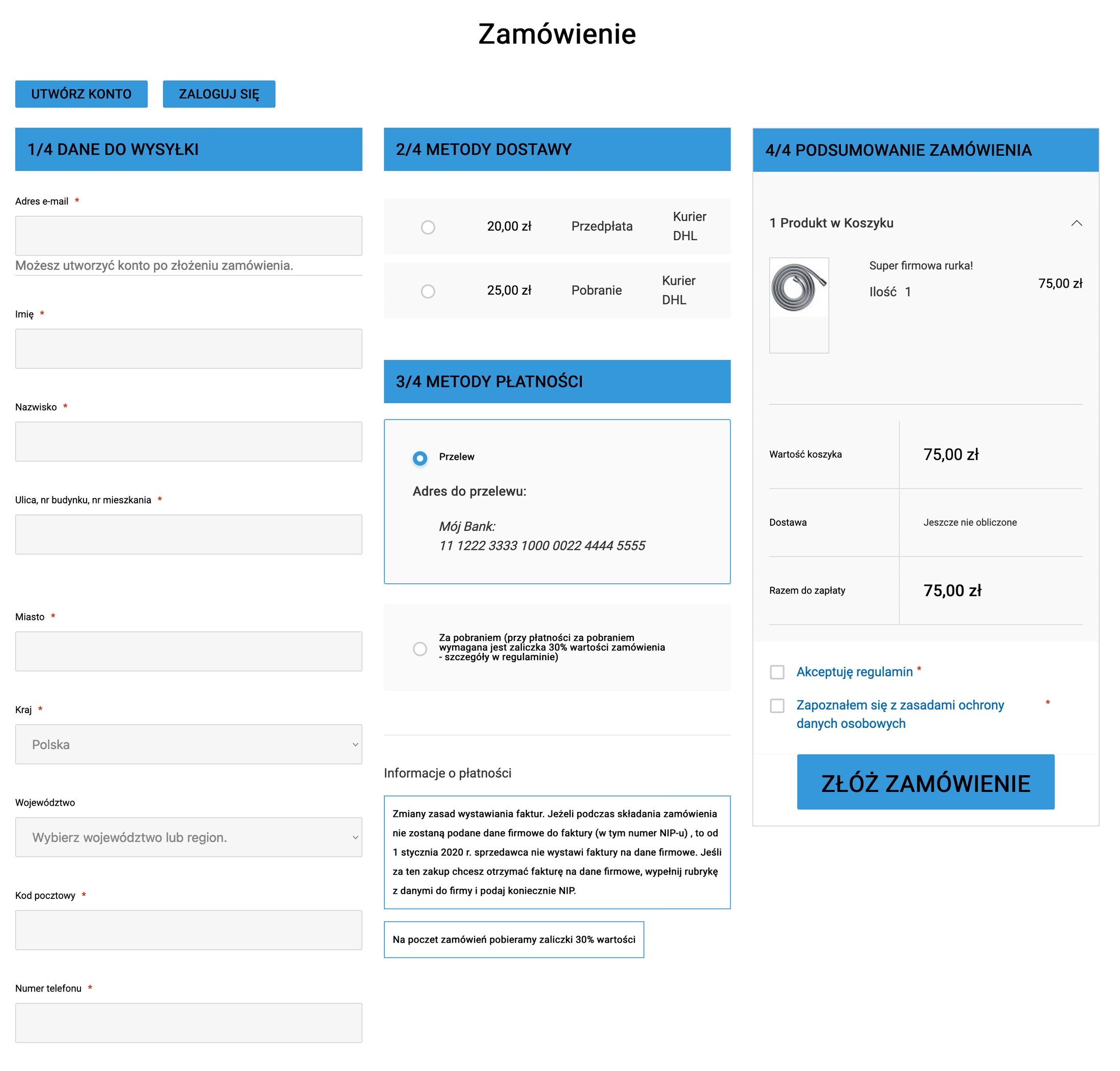Click the Nazwisko input field
The height and width of the screenshot is (1071, 1120).
pyautogui.click(x=188, y=441)
